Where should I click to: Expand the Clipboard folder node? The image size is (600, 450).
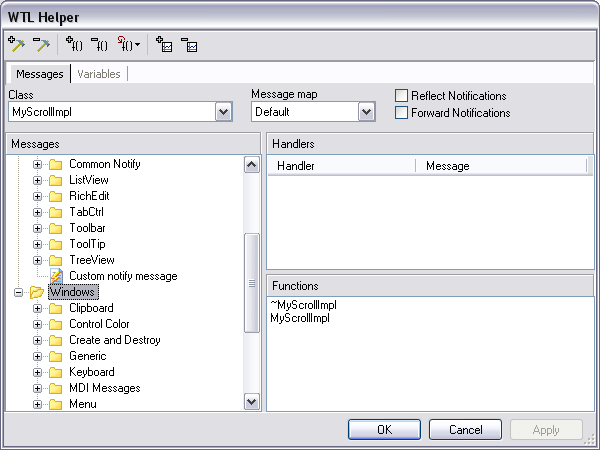pyautogui.click(x=38, y=308)
